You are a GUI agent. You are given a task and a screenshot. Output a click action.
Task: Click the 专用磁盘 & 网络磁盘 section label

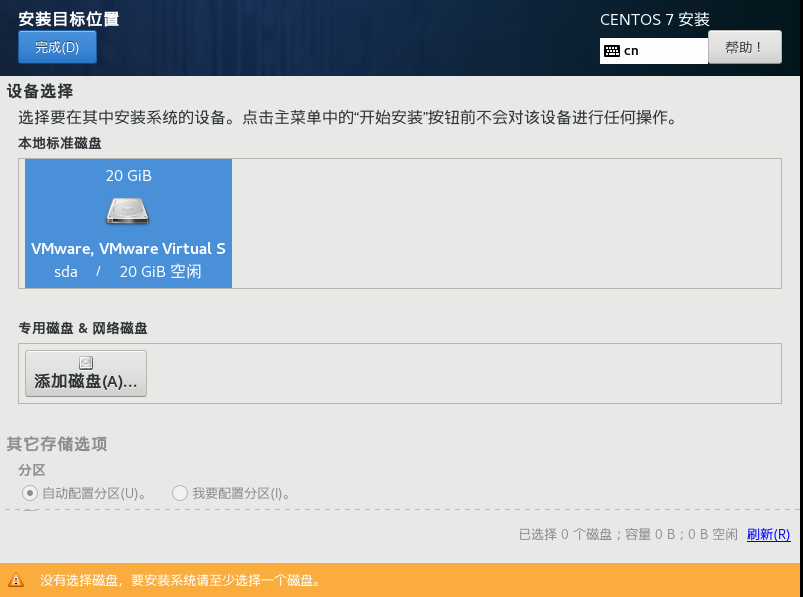pos(83,328)
